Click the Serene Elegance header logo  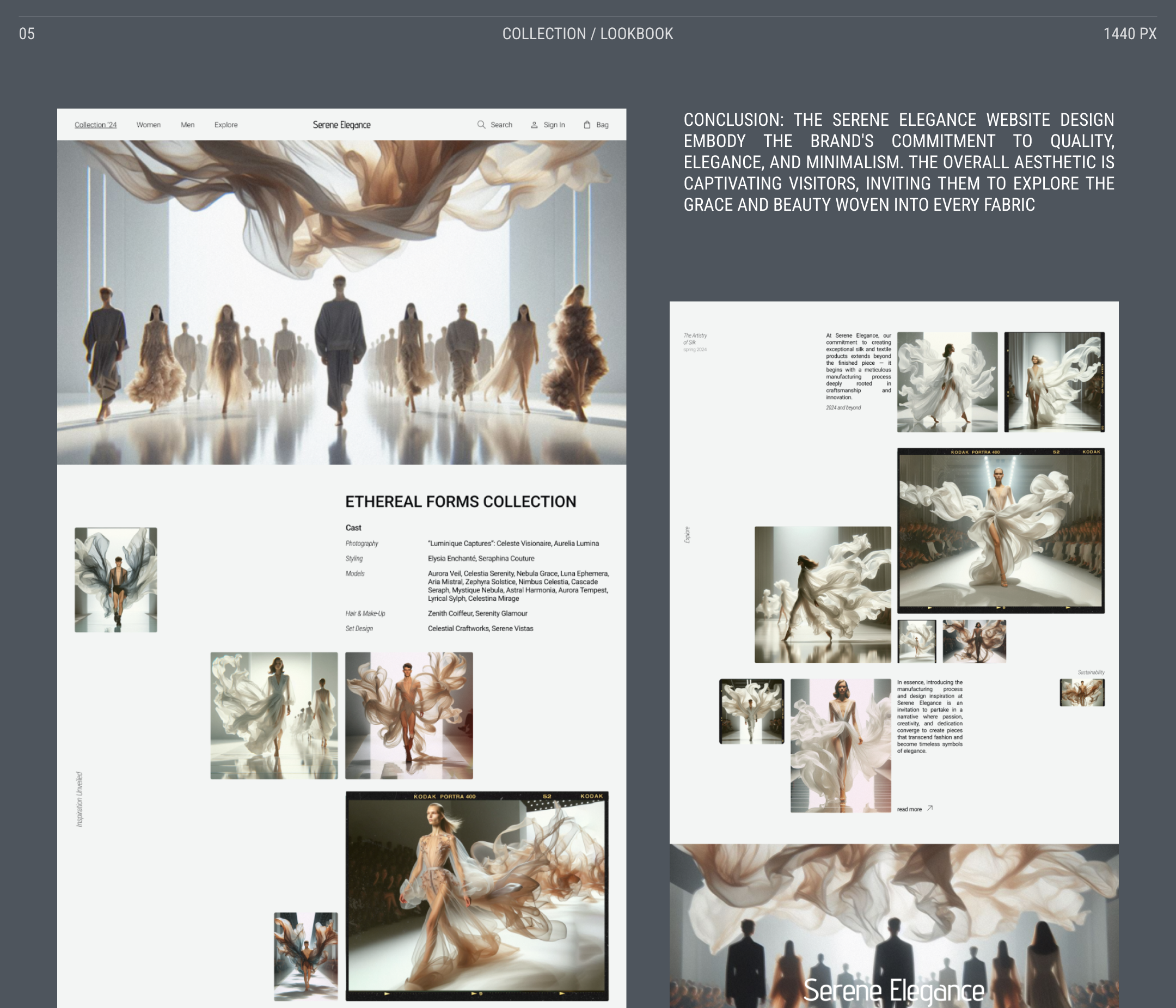342,125
